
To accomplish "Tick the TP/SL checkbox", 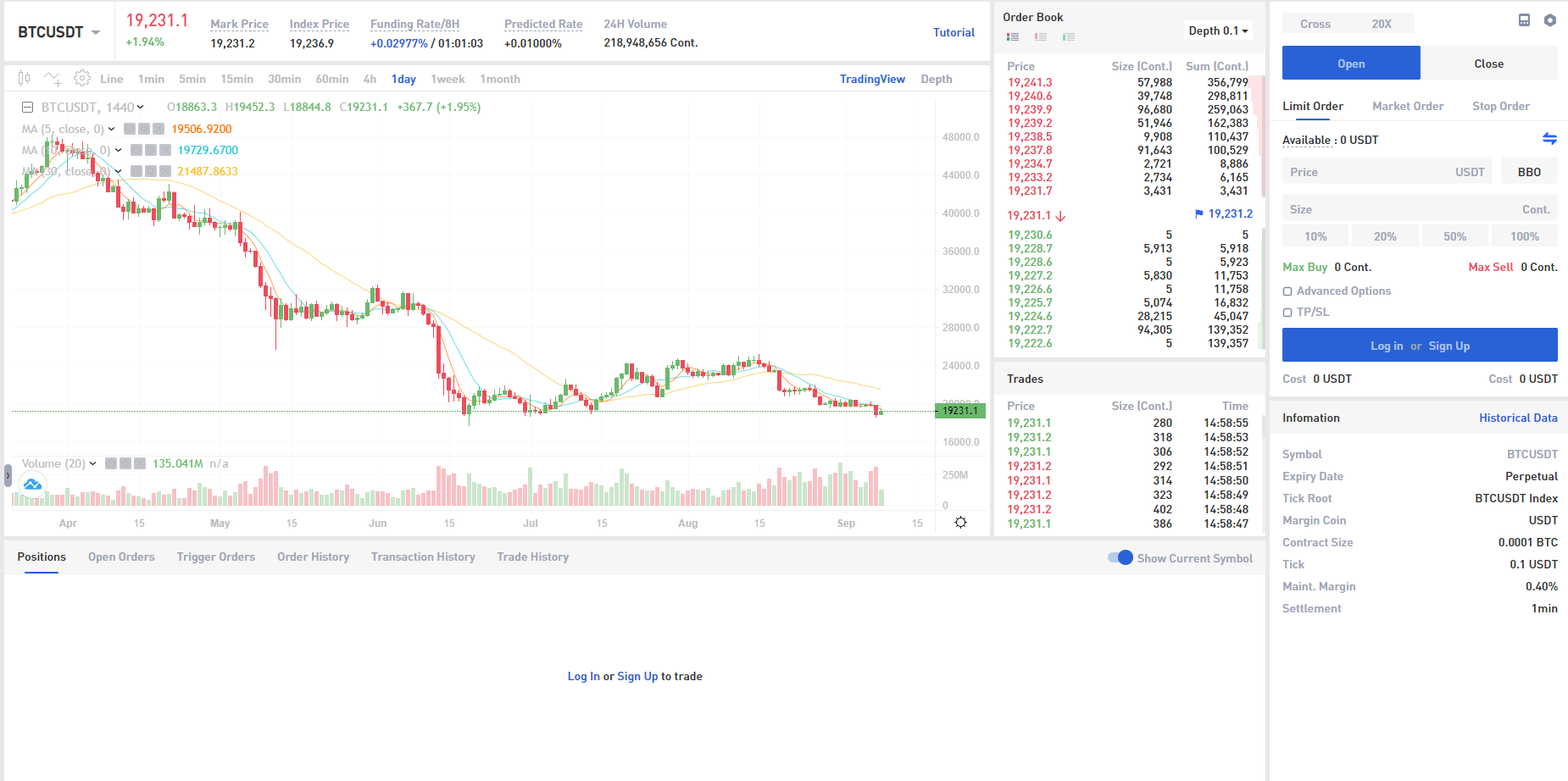I will coord(1287,313).
